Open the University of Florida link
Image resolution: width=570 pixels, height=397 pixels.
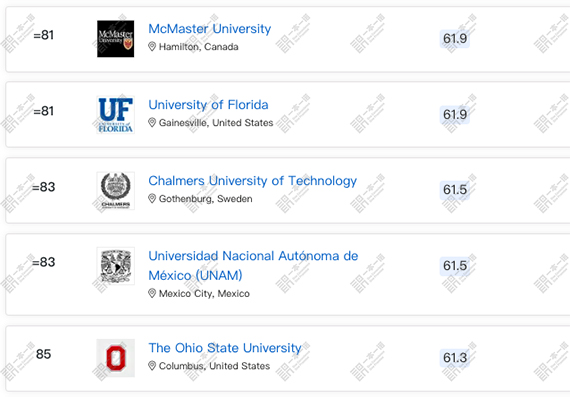point(208,105)
